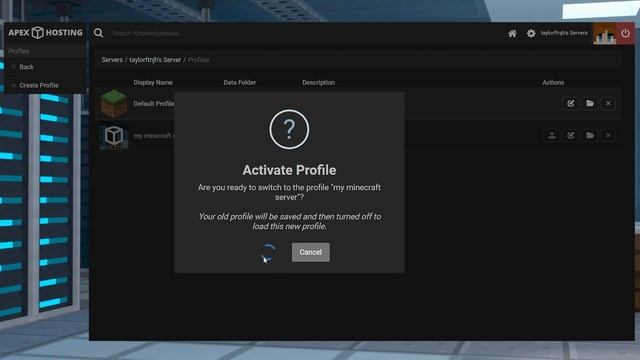This screenshot has height=360, width=640.
Task: Click the Description column header
Action: click(318, 82)
